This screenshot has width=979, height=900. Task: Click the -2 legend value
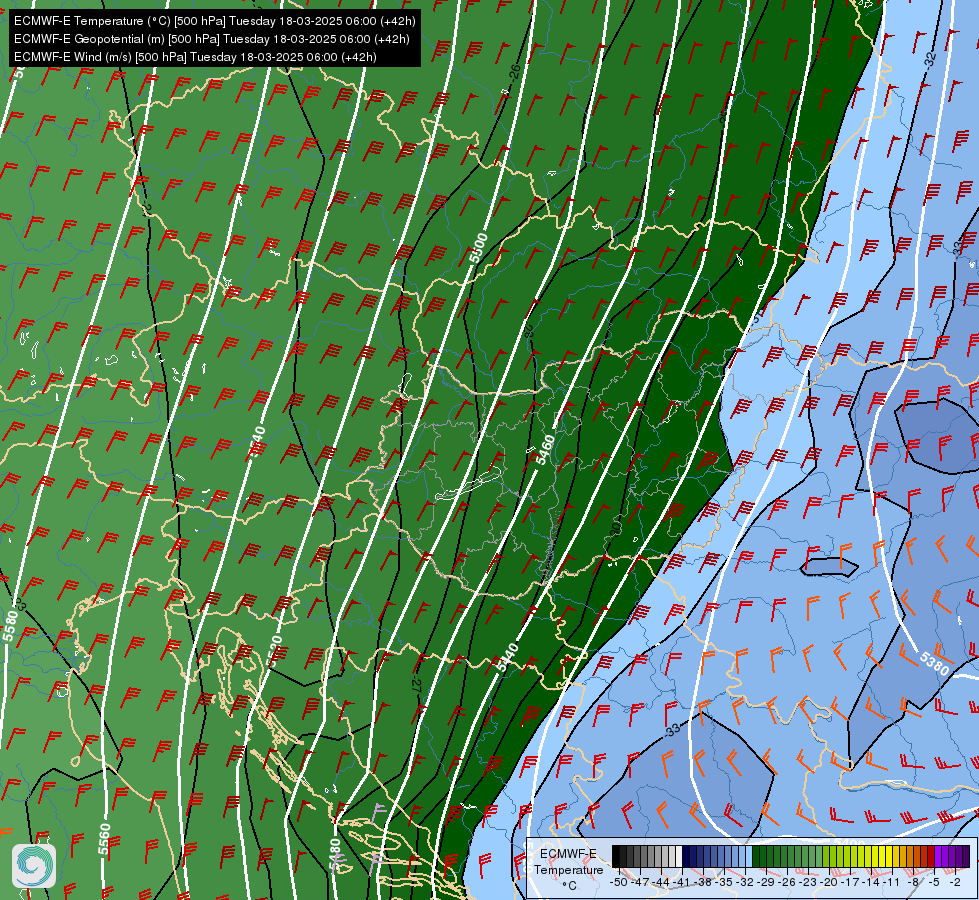[955, 882]
